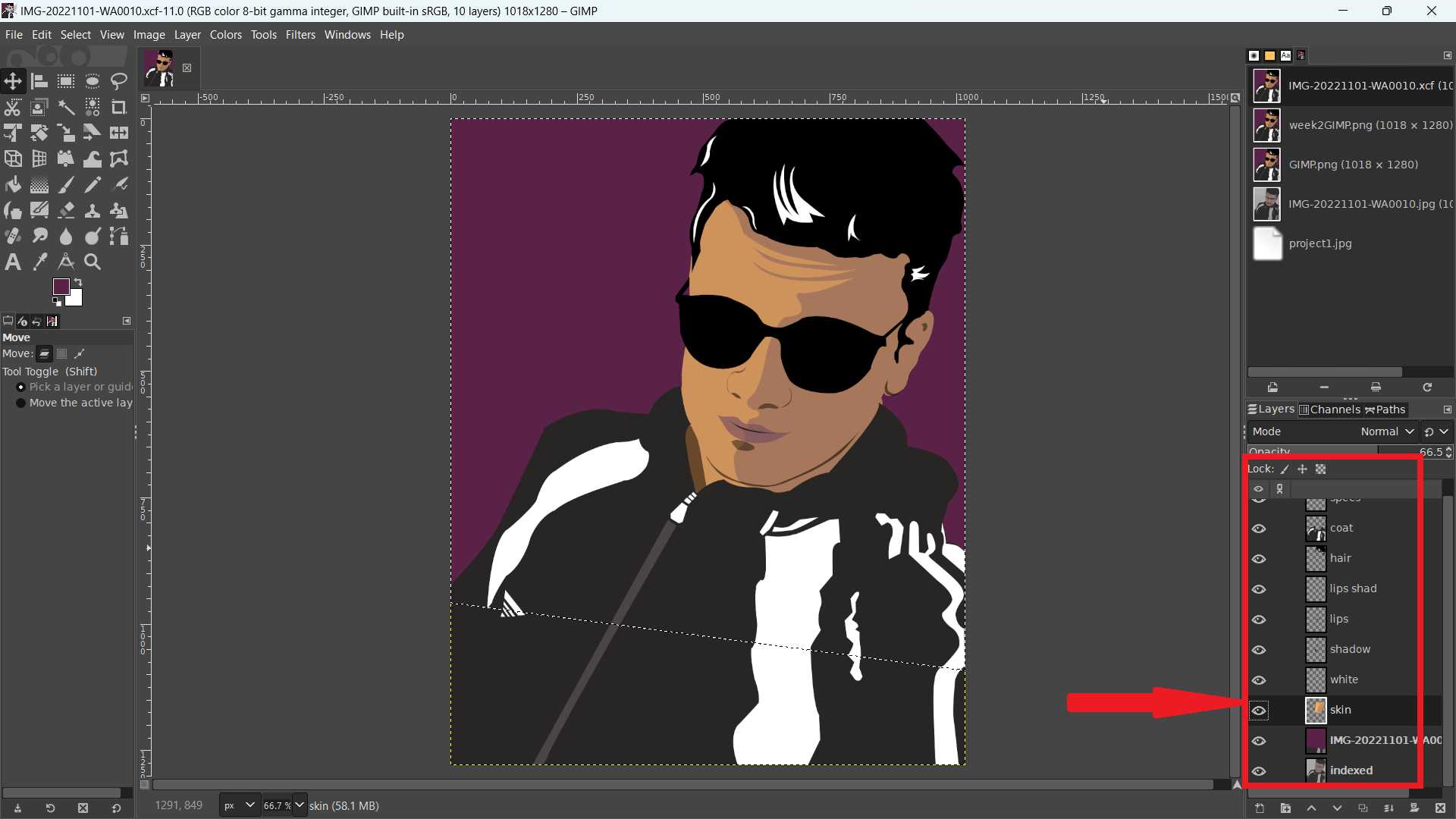Viewport: 1456px width, 819px height.
Task: Hide the coat layer visibility eye
Action: tap(1259, 529)
